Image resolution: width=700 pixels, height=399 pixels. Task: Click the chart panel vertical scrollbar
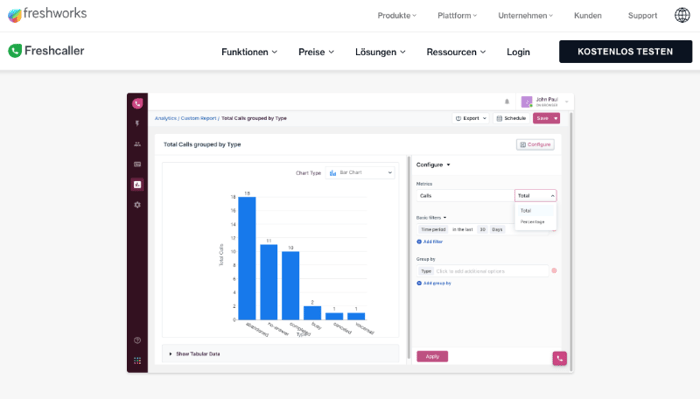[408, 258]
